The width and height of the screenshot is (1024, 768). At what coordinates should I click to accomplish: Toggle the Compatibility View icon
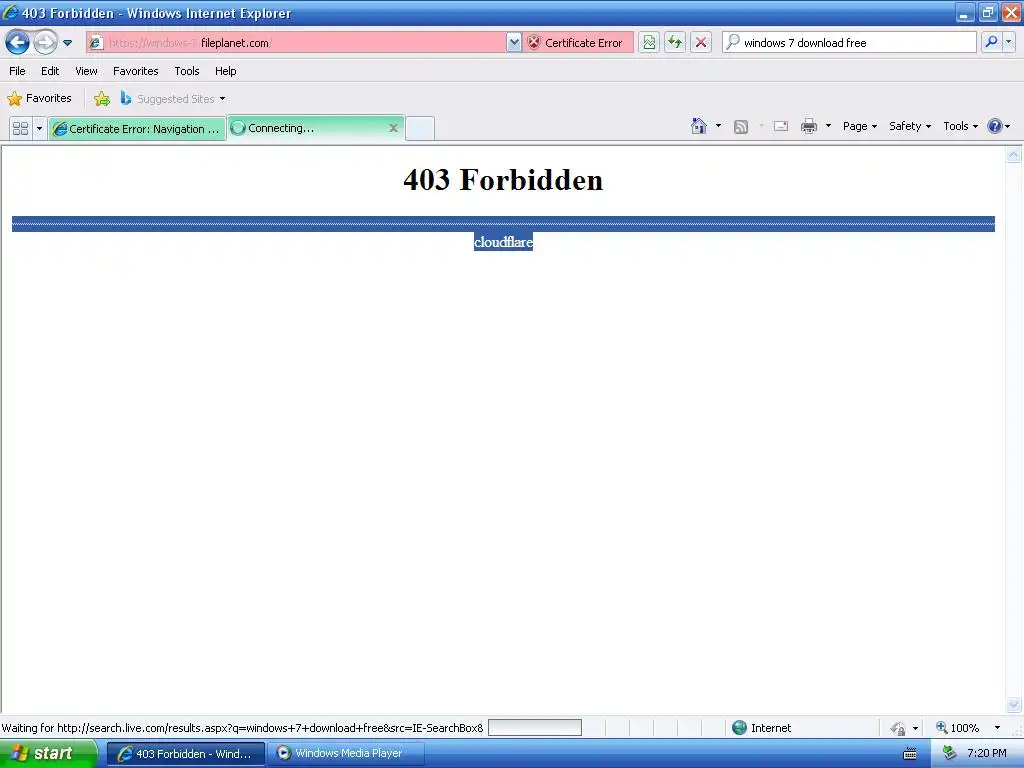pos(648,43)
